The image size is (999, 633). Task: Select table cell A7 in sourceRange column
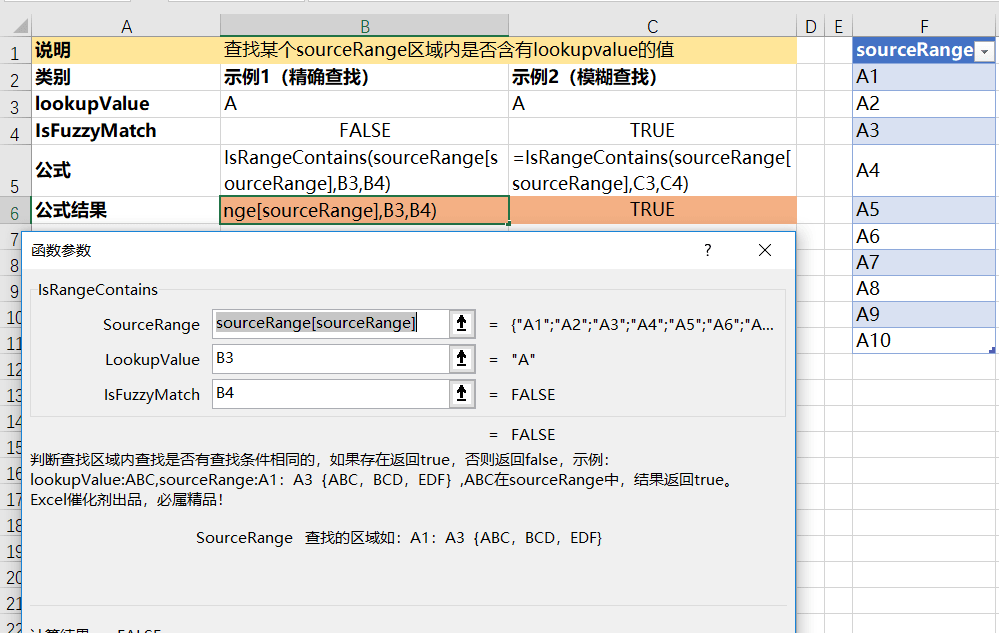pos(924,262)
